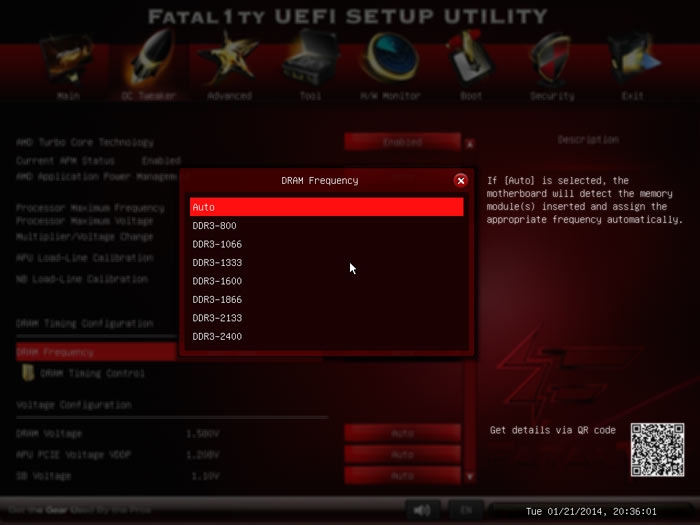700x525 pixels.
Task: Select DDR3-2133 frequency option
Action: [326, 318]
